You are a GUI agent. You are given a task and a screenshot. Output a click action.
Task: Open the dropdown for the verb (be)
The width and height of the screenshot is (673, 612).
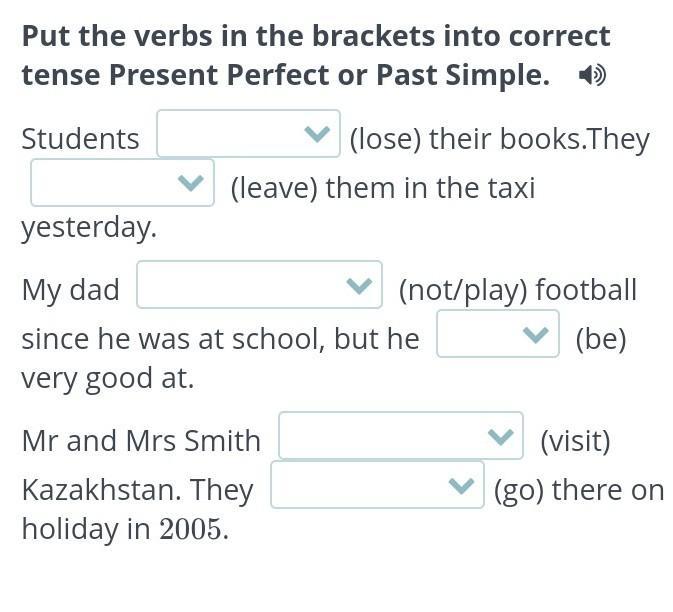coord(497,334)
